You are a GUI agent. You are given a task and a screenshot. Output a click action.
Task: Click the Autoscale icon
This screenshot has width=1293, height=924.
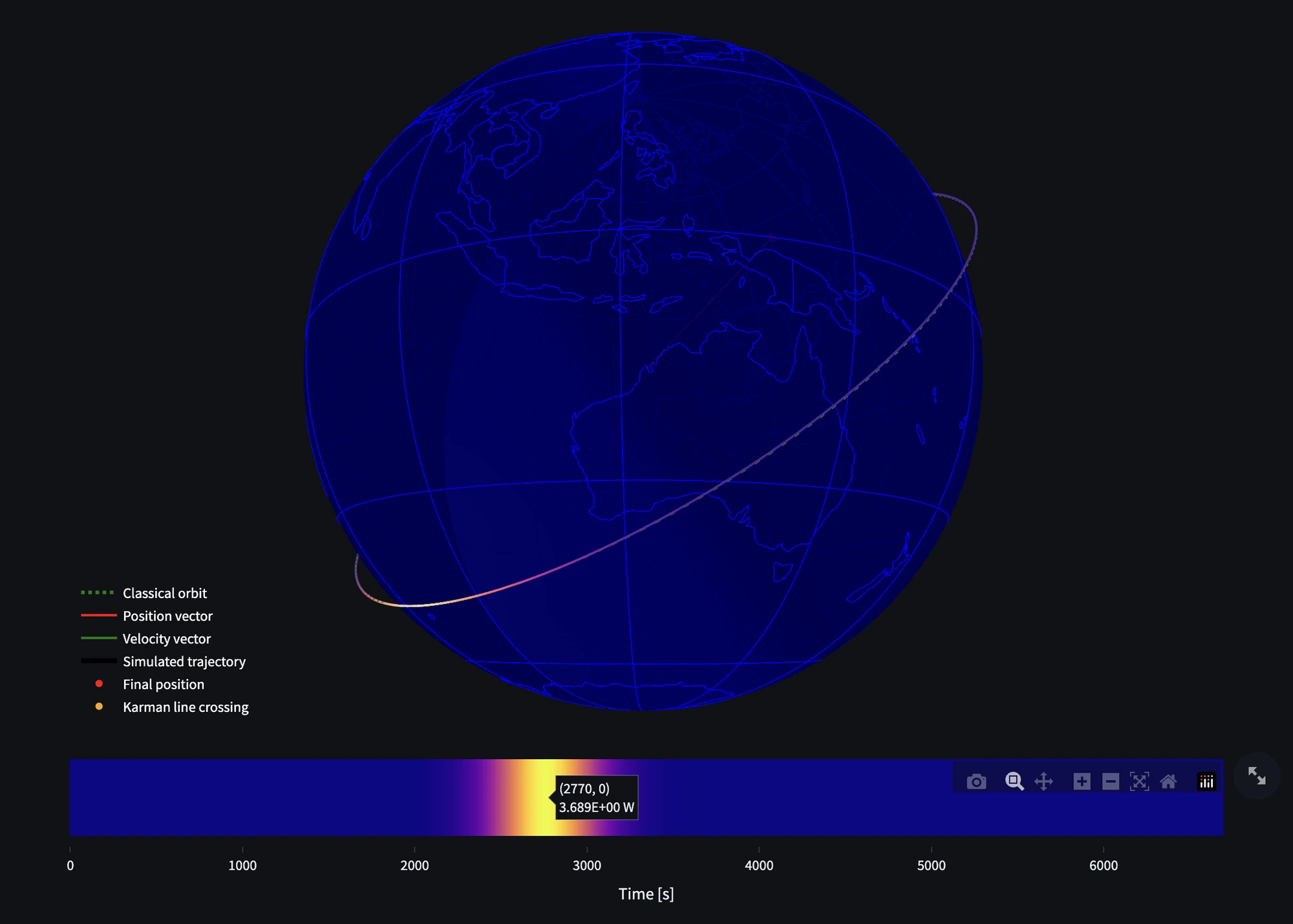(1139, 782)
